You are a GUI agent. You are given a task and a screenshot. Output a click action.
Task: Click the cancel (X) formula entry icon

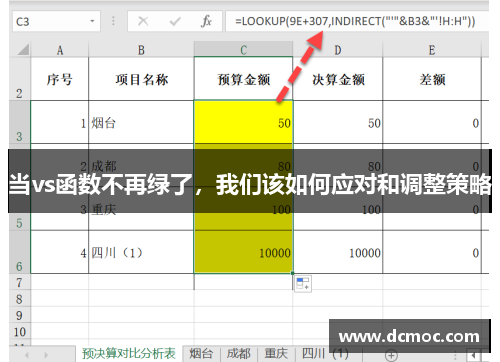(143, 21)
